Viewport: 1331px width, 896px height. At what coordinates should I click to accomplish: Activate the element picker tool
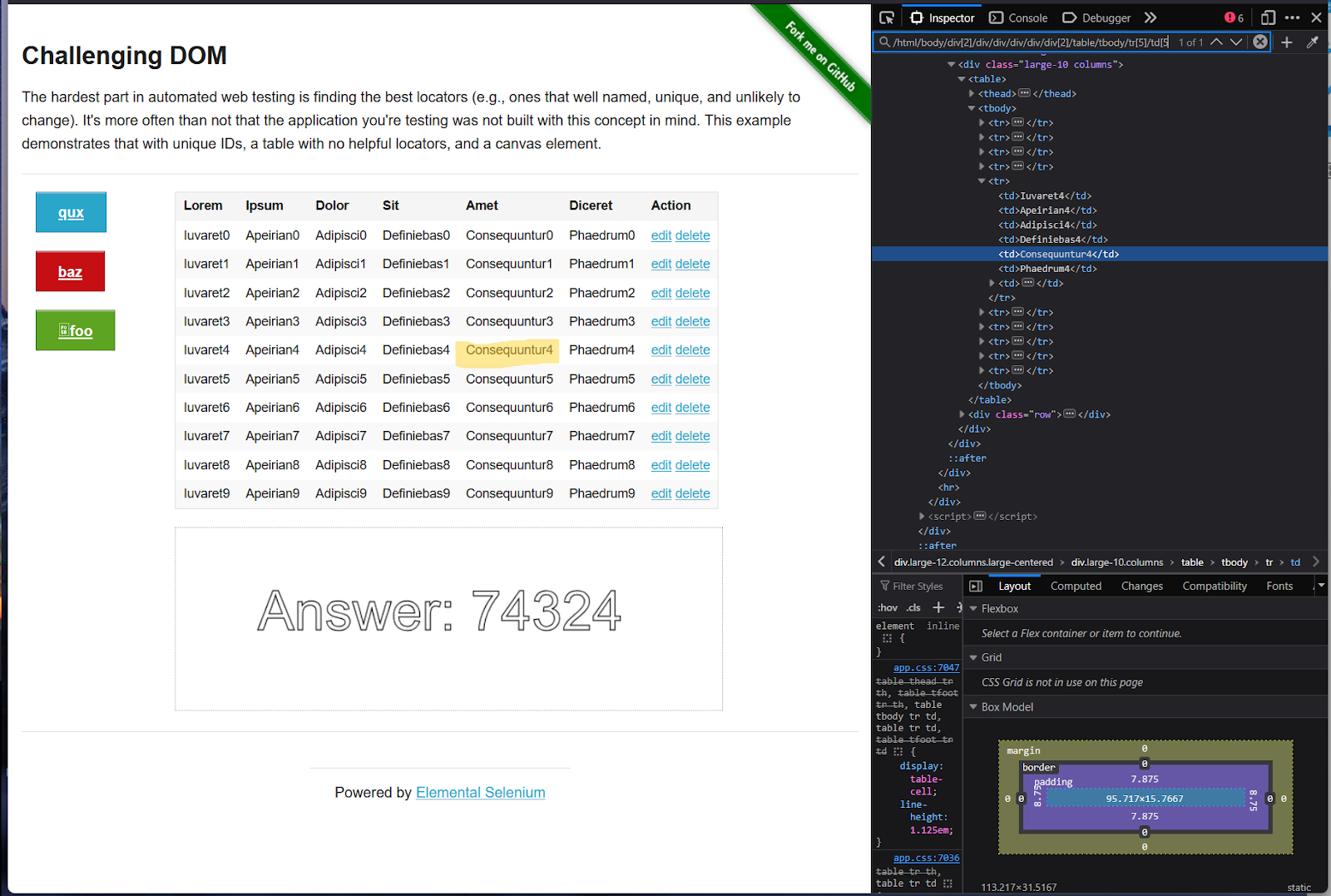[887, 17]
